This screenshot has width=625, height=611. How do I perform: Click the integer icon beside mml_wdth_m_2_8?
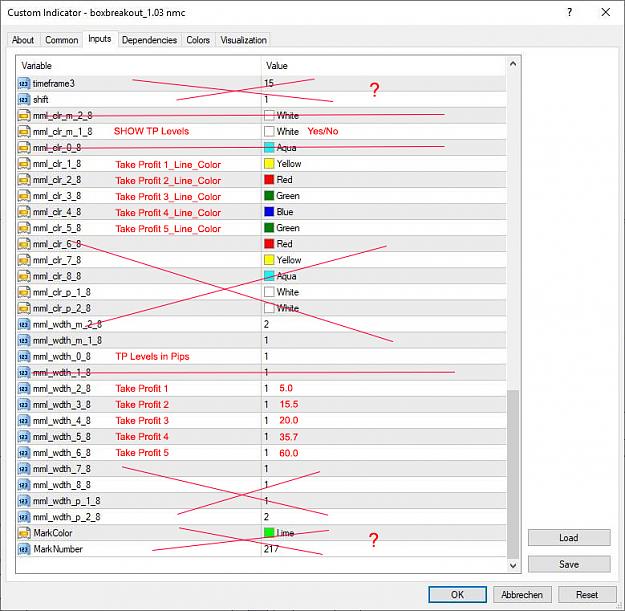click(24, 324)
